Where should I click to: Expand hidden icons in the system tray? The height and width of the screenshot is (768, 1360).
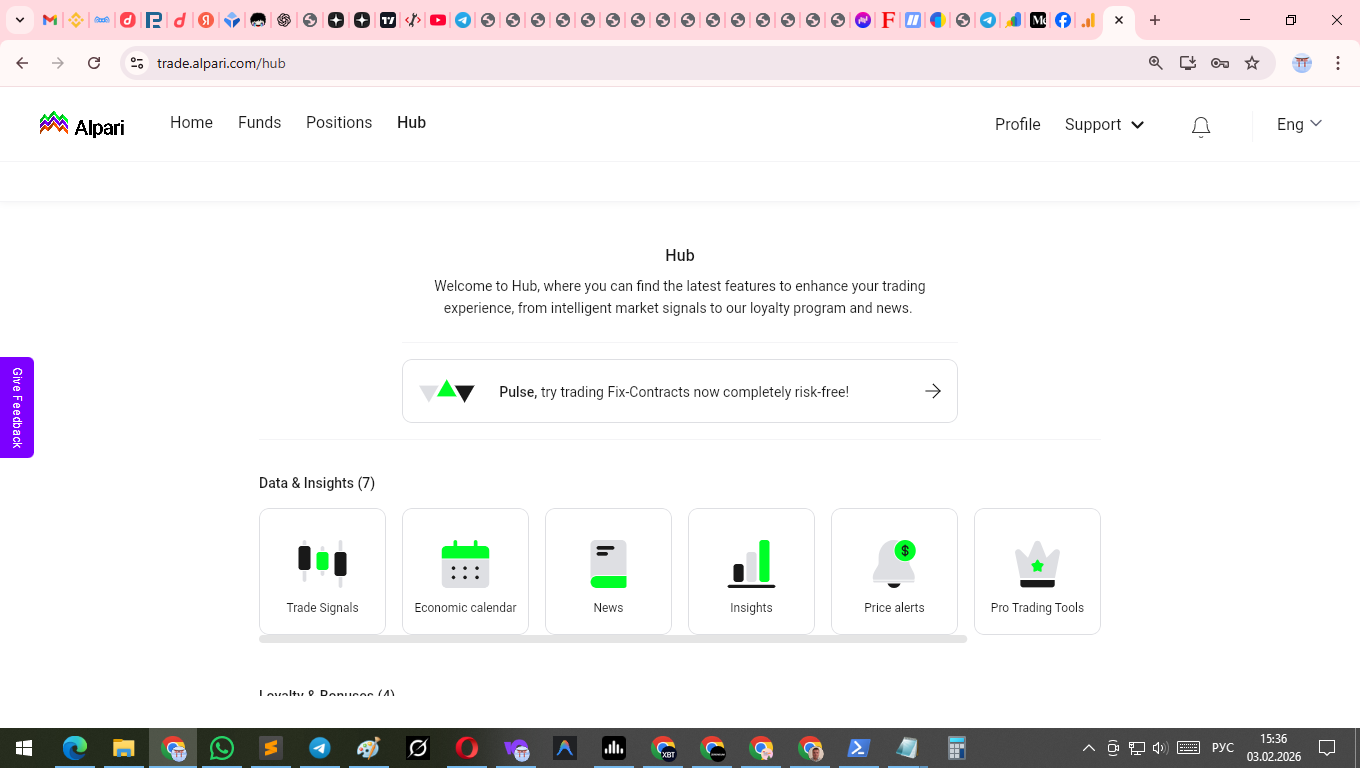point(1088,747)
